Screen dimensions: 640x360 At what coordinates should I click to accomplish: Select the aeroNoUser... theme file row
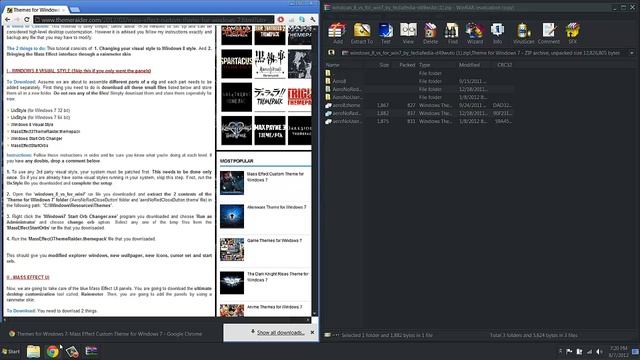coord(419,121)
